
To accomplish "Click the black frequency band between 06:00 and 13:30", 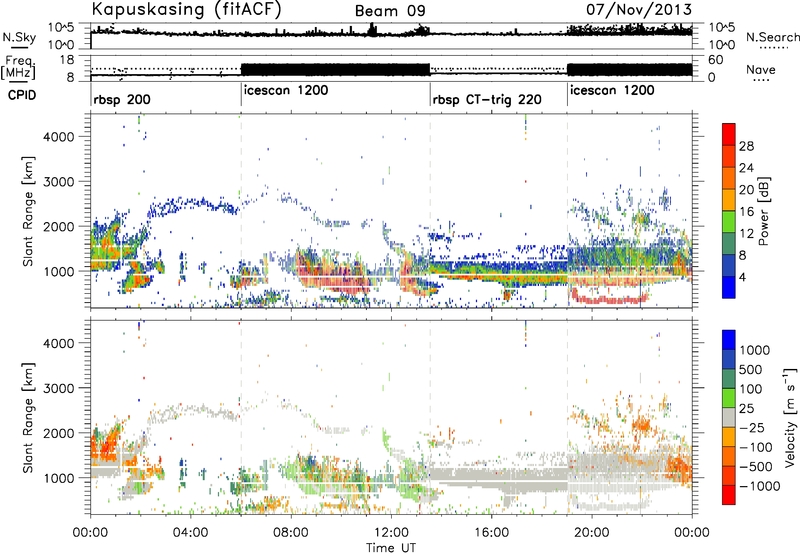I will coord(335,70).
